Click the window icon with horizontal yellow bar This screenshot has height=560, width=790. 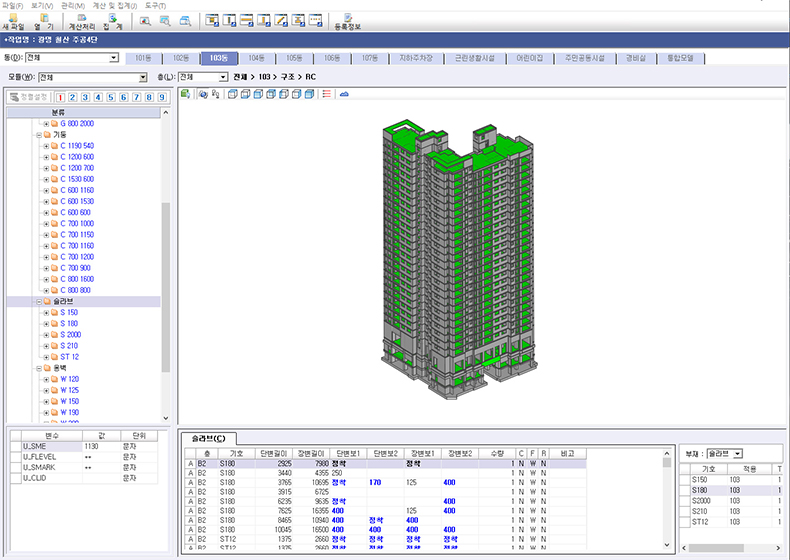[x=246, y=21]
